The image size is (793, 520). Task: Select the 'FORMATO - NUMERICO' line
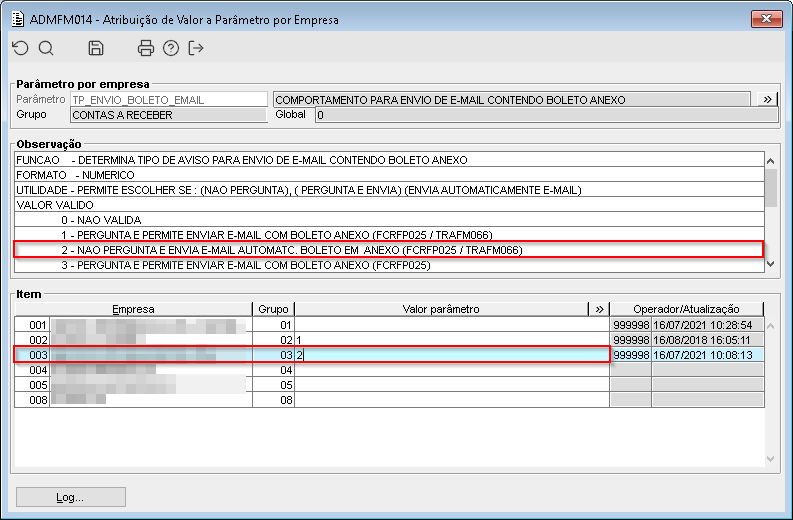(389, 175)
